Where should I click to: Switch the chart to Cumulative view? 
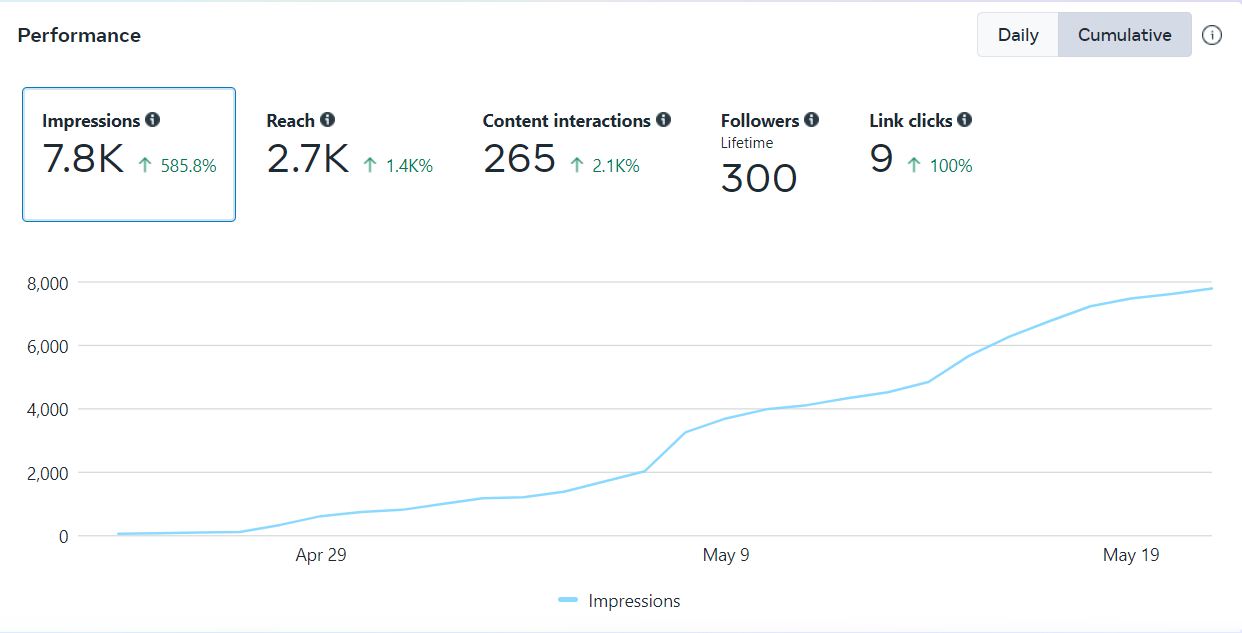[1124, 35]
